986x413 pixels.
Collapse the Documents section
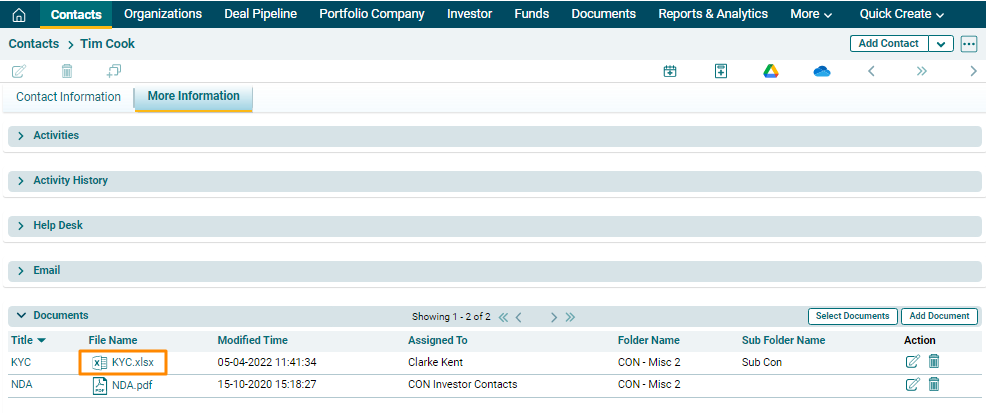(x=21, y=316)
